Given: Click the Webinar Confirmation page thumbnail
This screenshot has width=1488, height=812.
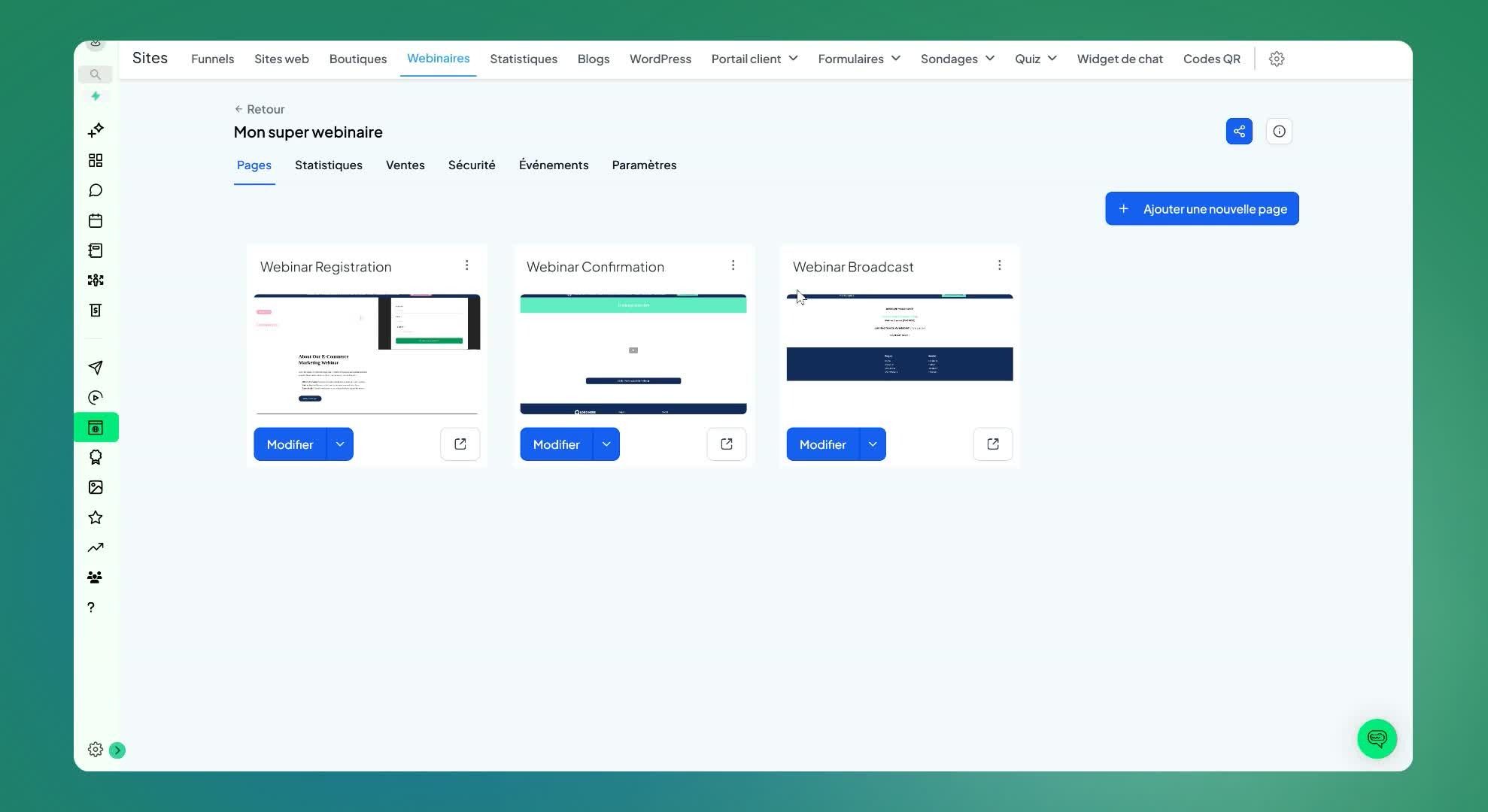Looking at the screenshot, I should 633,353.
